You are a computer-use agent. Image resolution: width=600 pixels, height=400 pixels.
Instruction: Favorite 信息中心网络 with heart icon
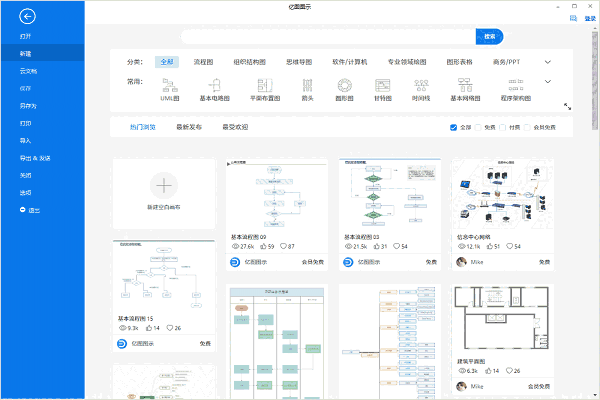click(x=510, y=246)
